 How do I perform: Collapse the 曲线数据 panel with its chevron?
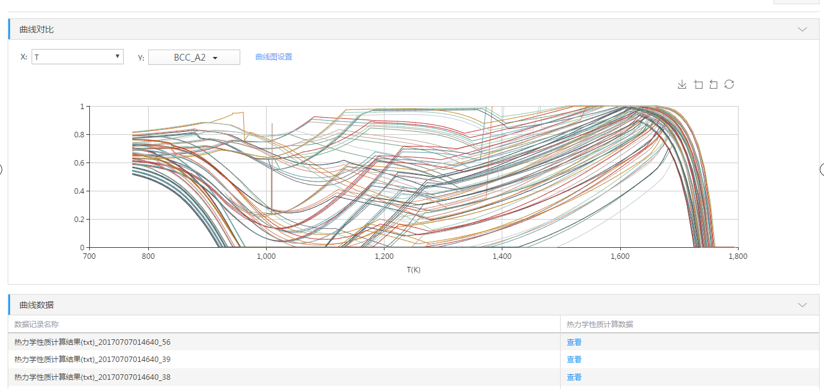point(802,305)
